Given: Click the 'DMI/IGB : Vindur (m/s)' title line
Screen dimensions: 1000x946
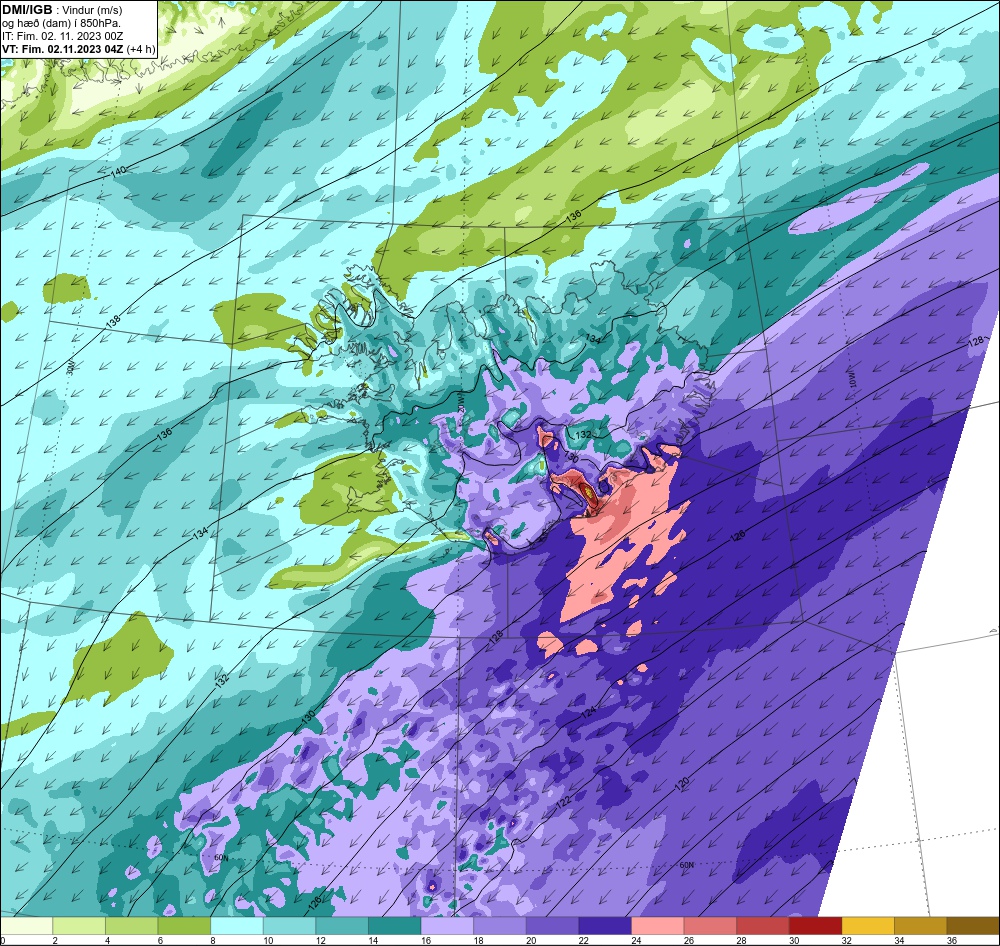Looking at the screenshot, I should pos(62,10).
